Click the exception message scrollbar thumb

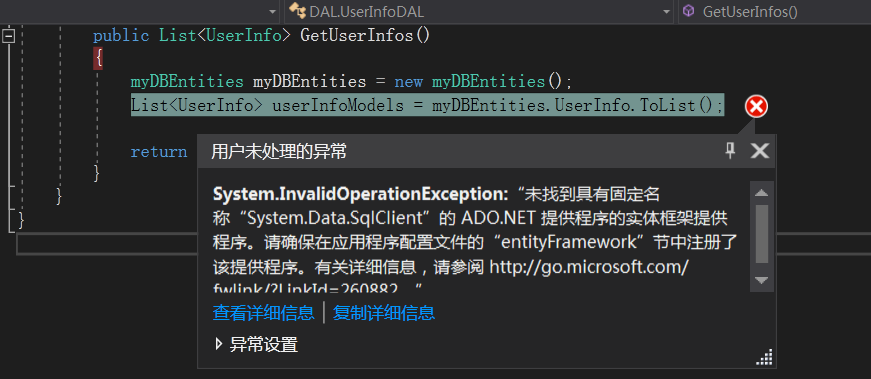(x=762, y=233)
